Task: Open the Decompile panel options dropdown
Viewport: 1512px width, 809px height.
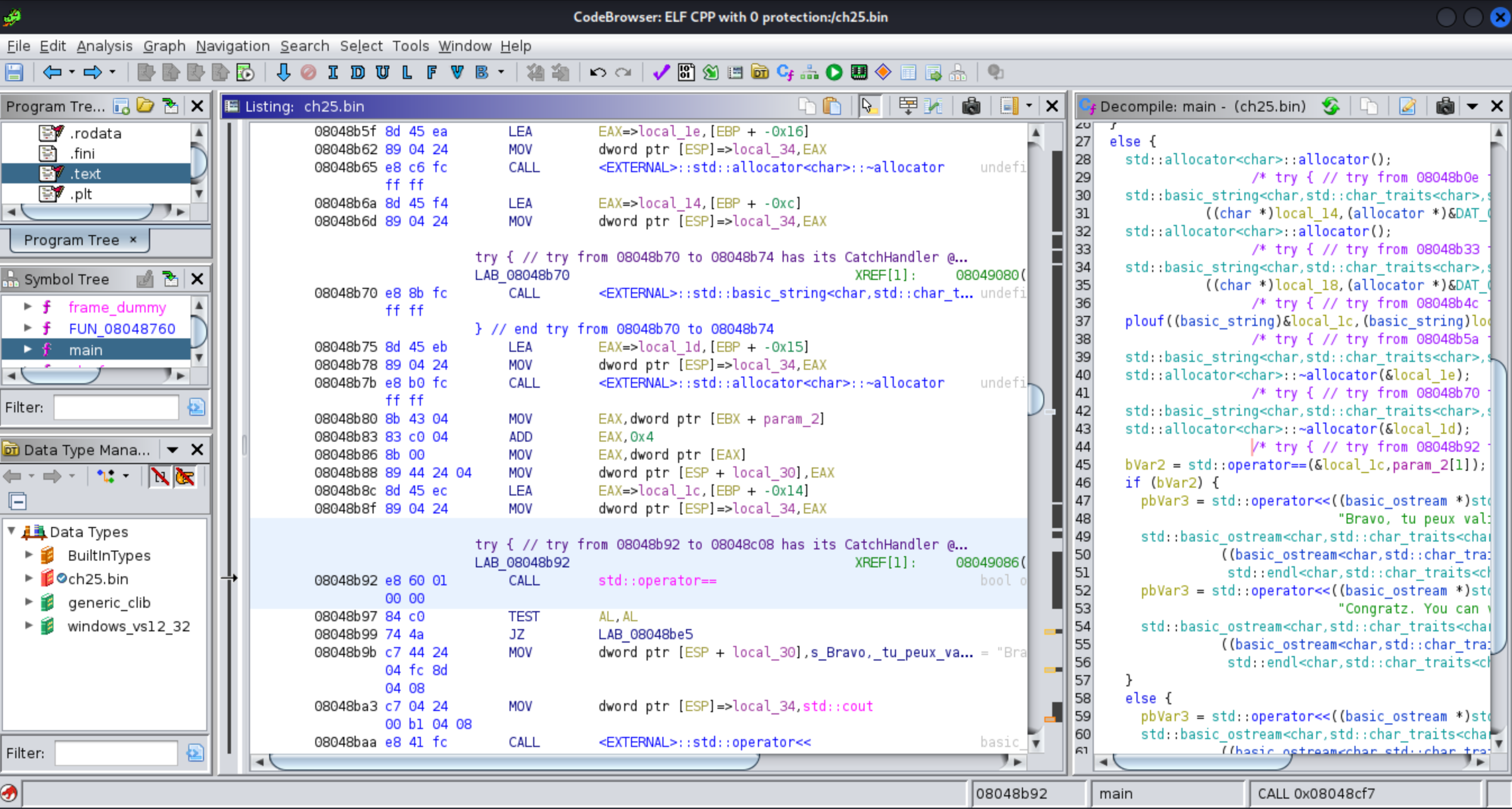Action: (x=1471, y=106)
